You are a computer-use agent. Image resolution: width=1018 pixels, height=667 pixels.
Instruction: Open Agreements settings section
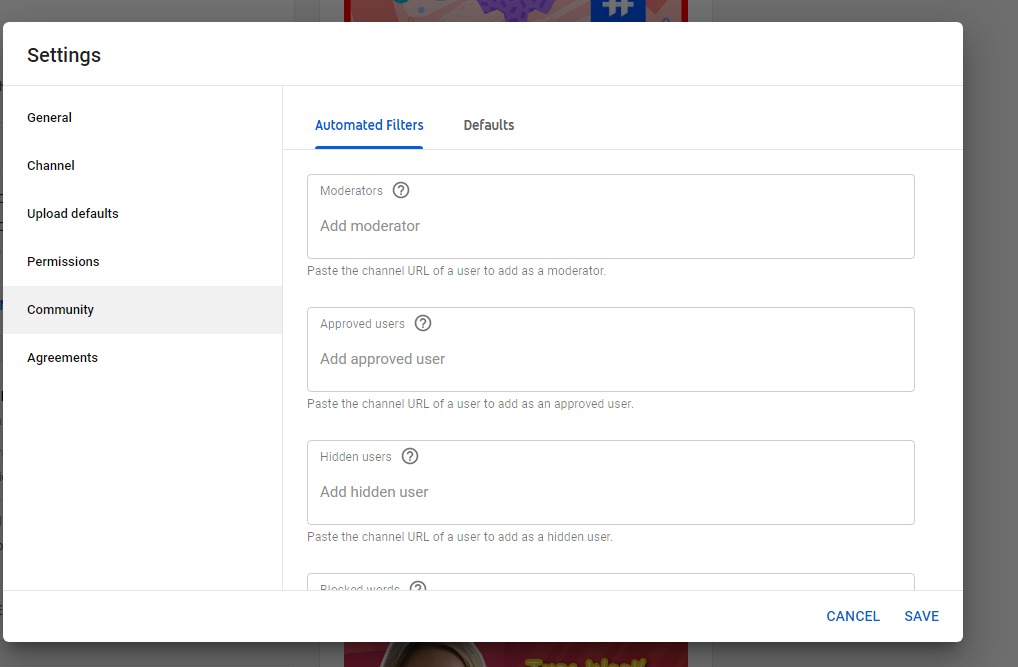tap(142, 358)
